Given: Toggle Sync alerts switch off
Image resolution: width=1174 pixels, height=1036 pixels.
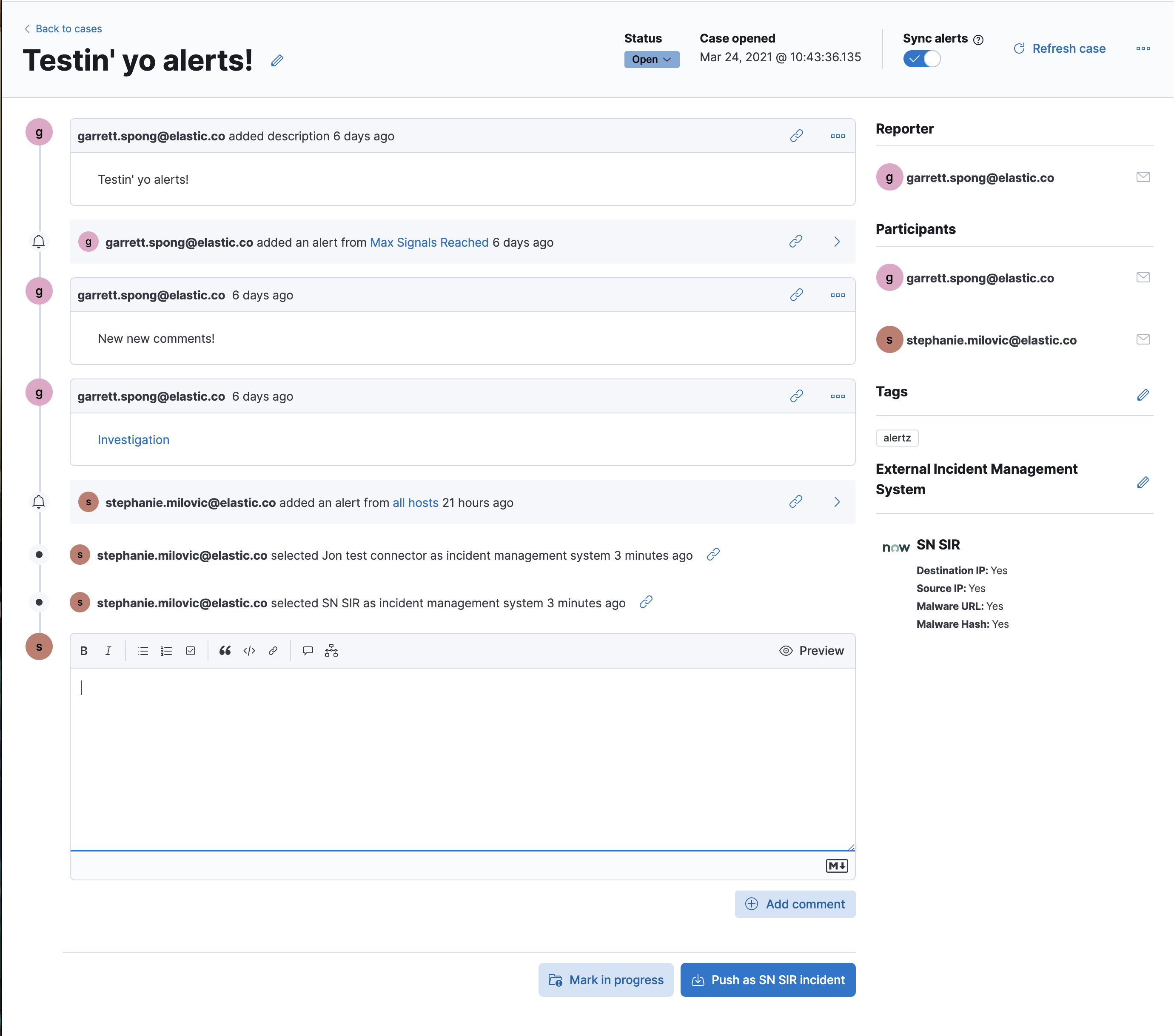Looking at the screenshot, I should 921,59.
